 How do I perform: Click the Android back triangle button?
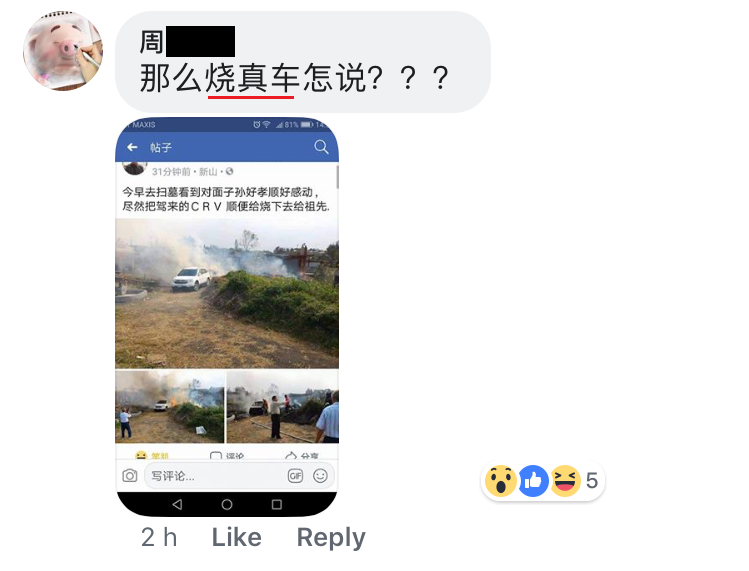pos(177,504)
